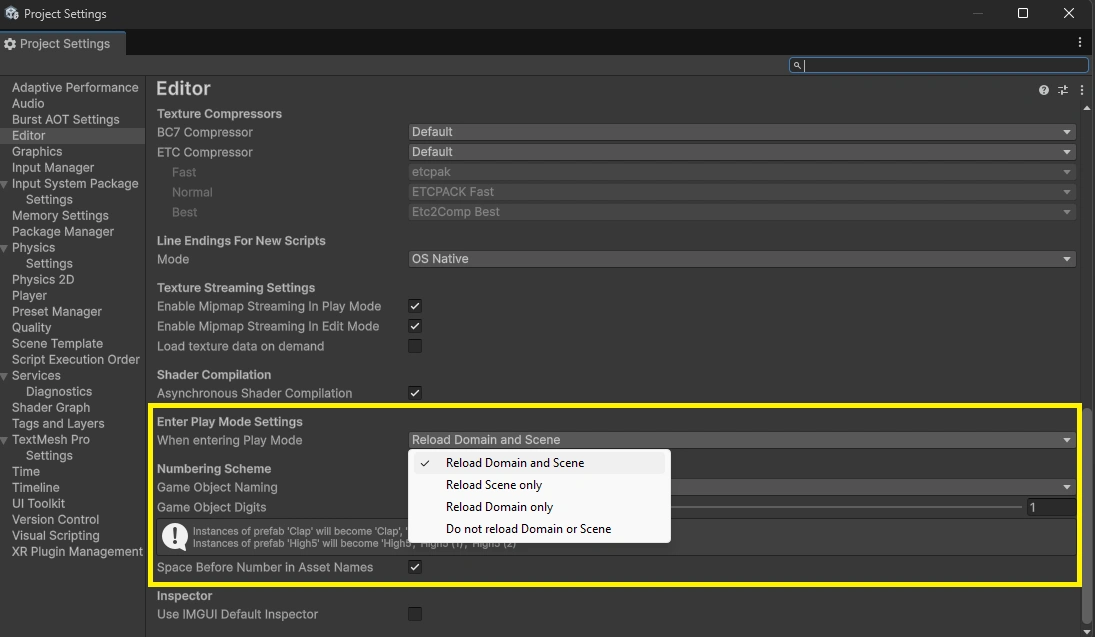Click the magnifier icon in search bar
This screenshot has height=637, width=1095.
pyautogui.click(x=797, y=65)
